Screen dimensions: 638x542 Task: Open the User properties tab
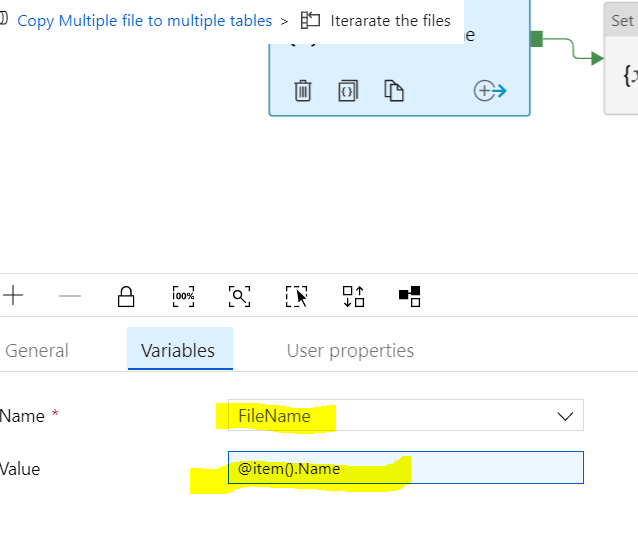click(350, 350)
